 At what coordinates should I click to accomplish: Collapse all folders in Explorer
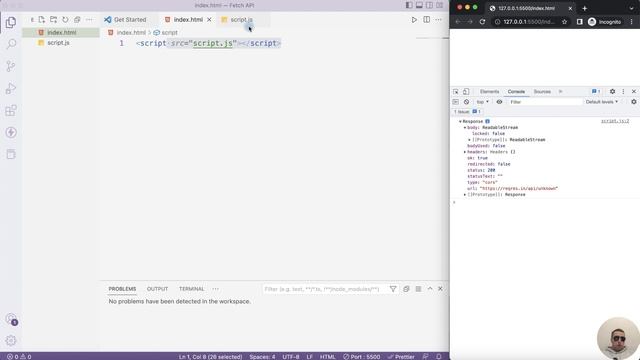[x=77, y=20]
